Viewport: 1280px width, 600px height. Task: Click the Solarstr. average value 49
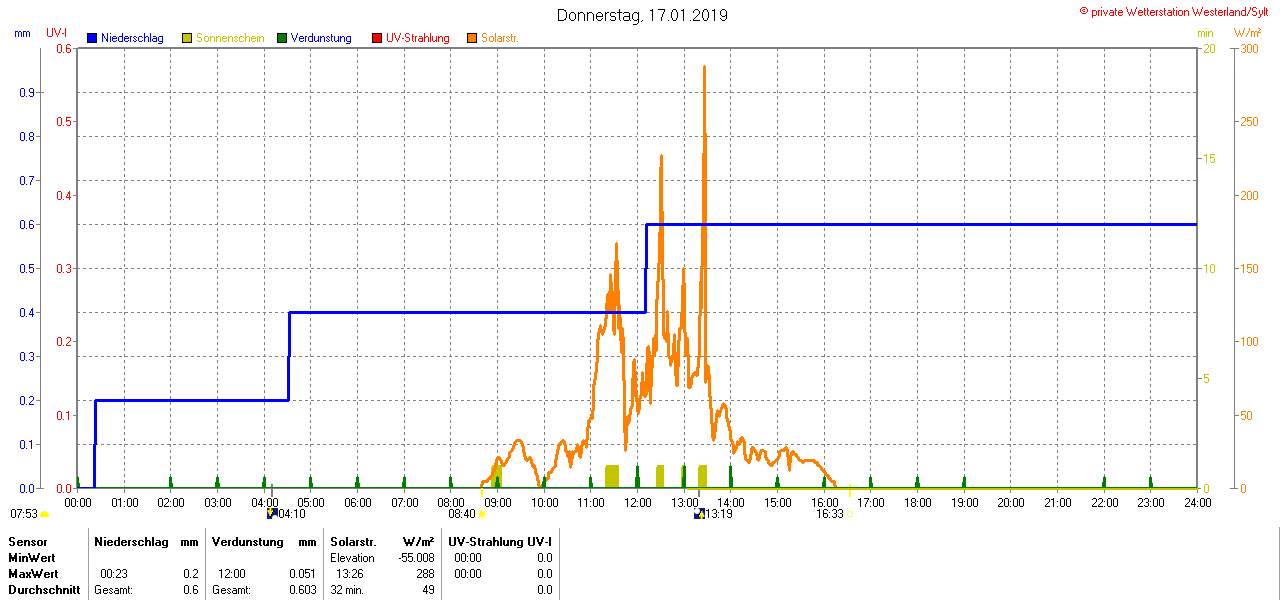click(428, 590)
